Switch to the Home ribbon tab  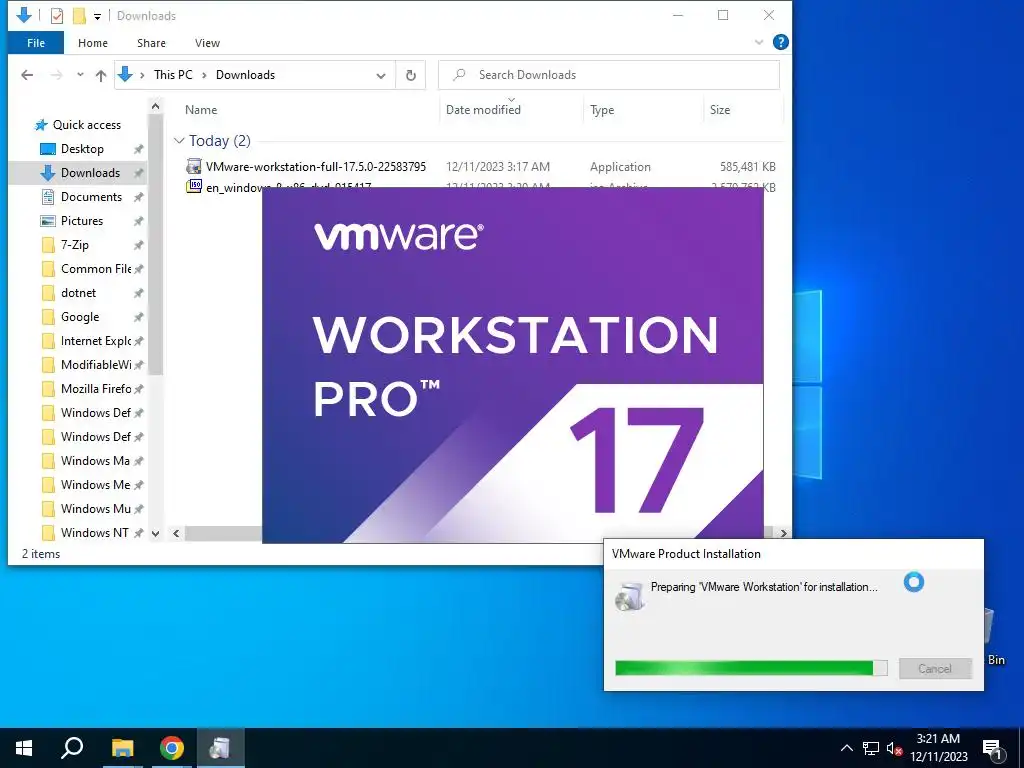point(93,43)
